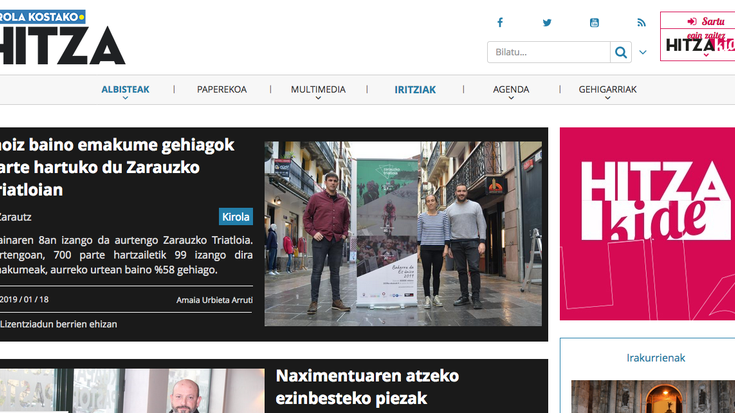Open the bearded man article photo
This screenshot has width=735, height=413.
[x=132, y=391]
